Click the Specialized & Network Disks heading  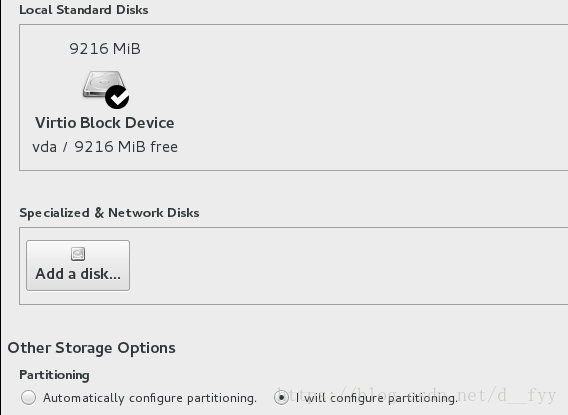click(x=109, y=213)
